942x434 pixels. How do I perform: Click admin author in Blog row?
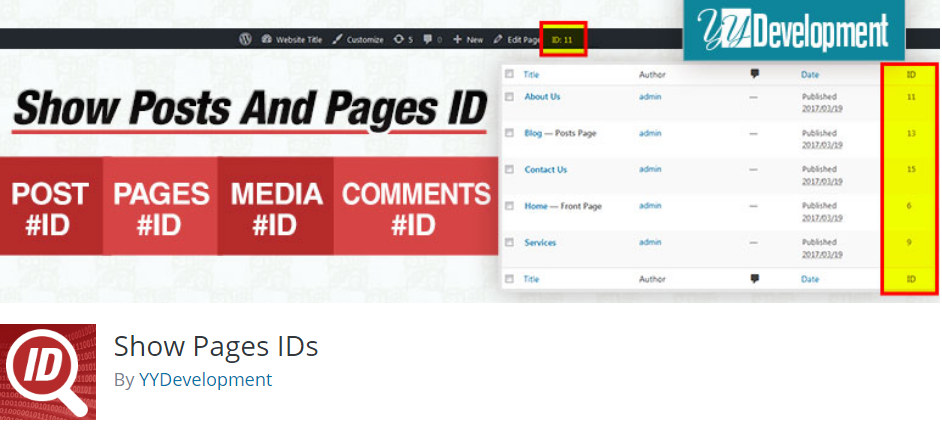[x=650, y=133]
